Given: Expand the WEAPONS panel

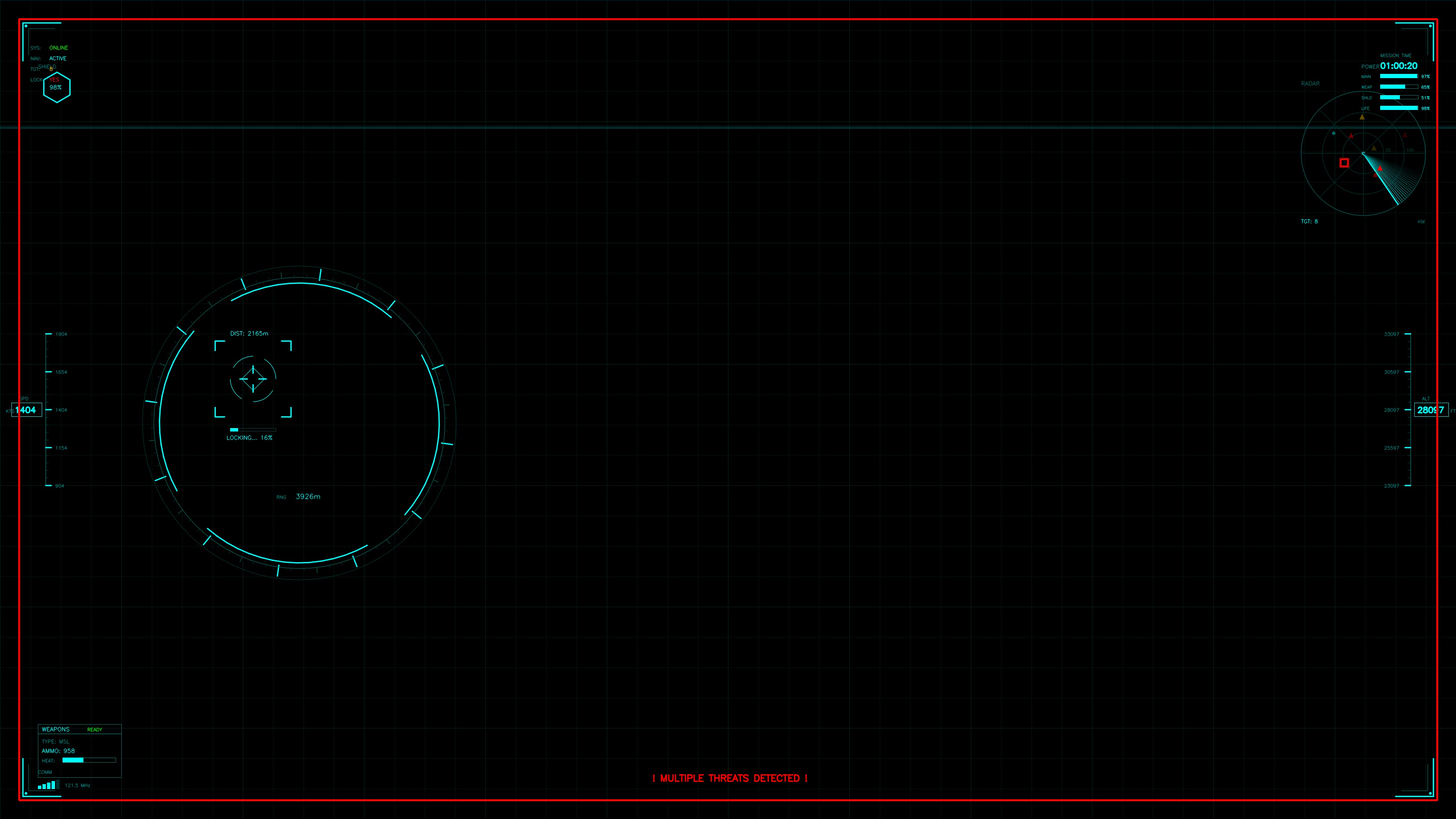Looking at the screenshot, I should (56, 729).
